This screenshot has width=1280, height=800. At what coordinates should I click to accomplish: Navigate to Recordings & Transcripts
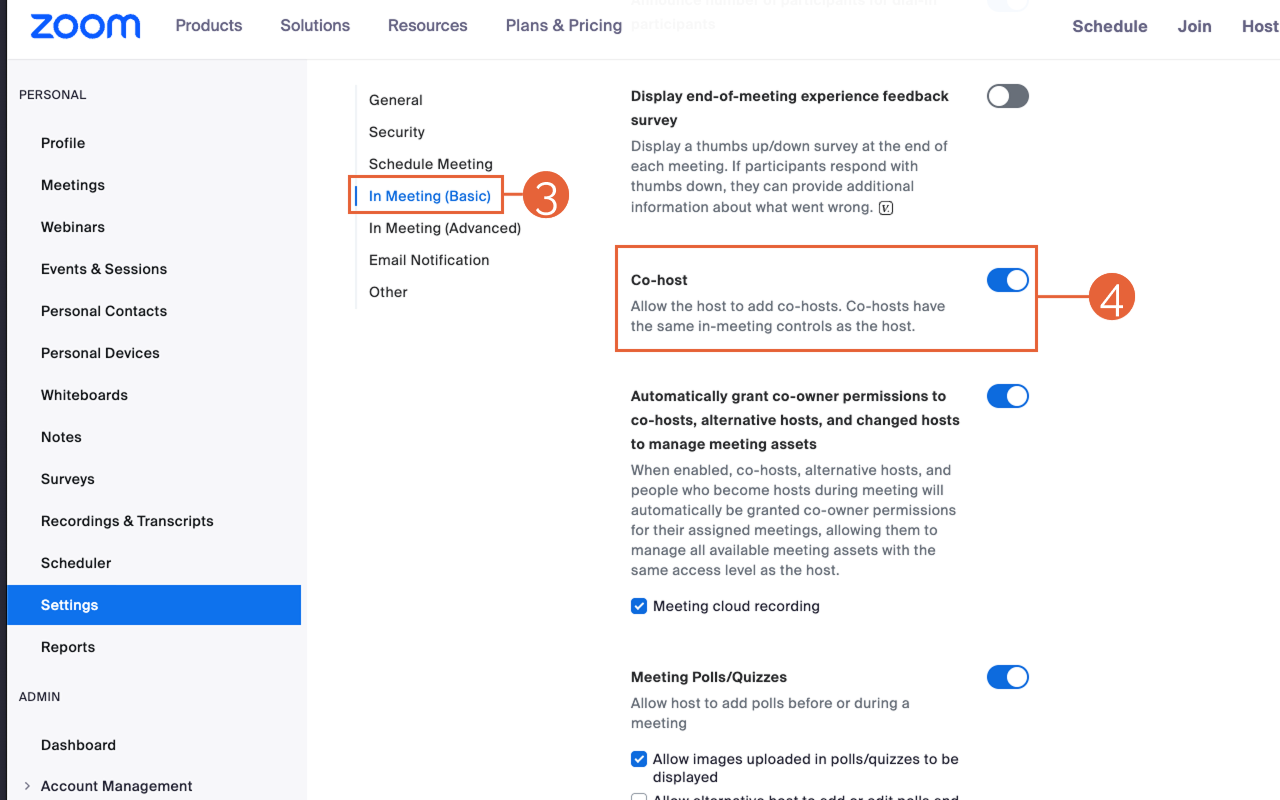(x=127, y=520)
